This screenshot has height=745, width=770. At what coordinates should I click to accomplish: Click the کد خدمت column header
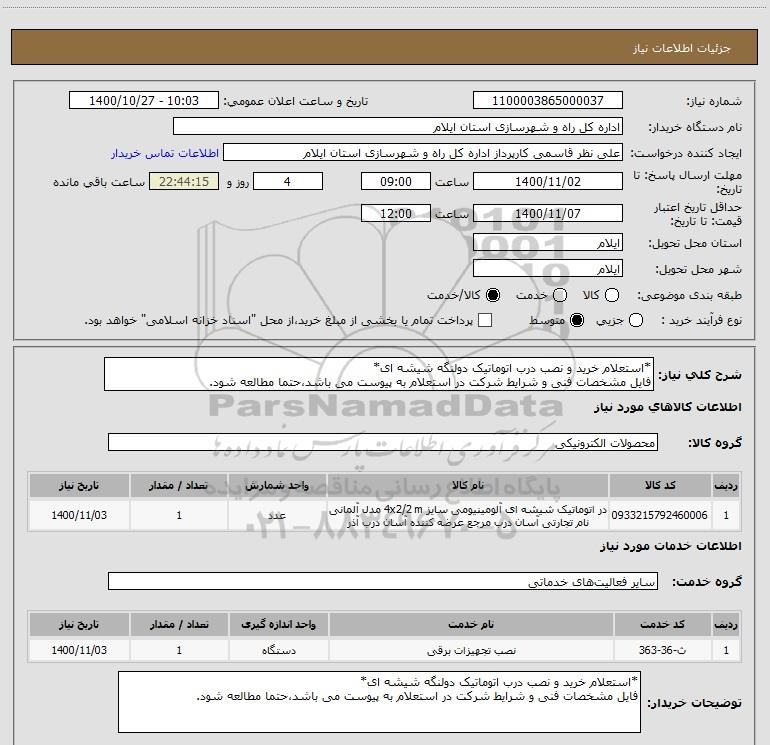tap(662, 625)
